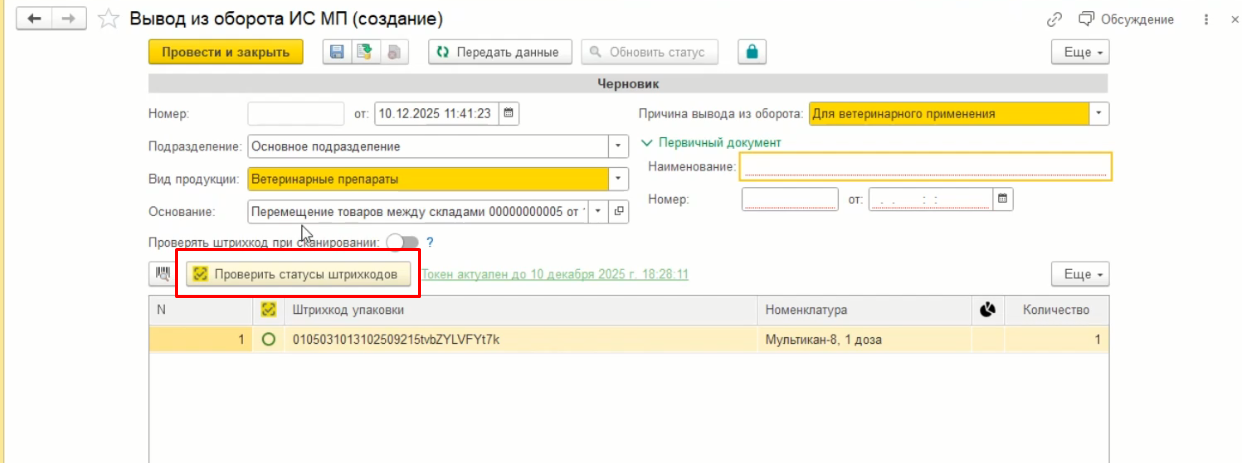The width and height of the screenshot is (1242, 463).
Task: Expand the "Причина вывода из оборота" dropdown
Action: click(x=1100, y=113)
